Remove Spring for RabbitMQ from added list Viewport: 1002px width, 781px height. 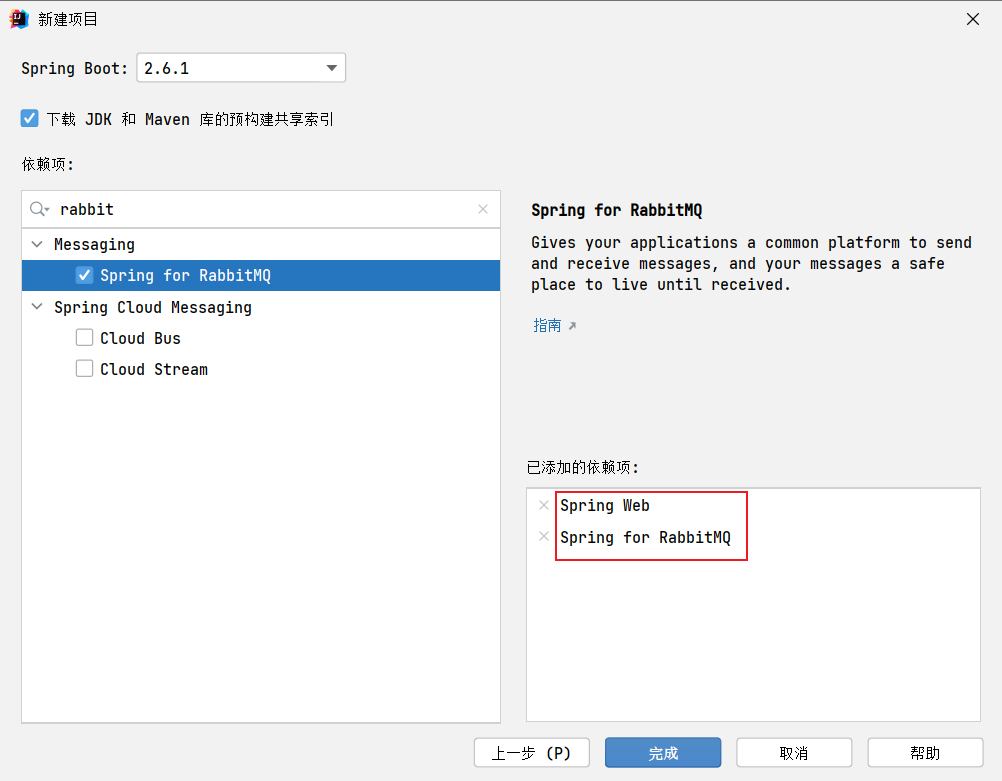pos(544,536)
